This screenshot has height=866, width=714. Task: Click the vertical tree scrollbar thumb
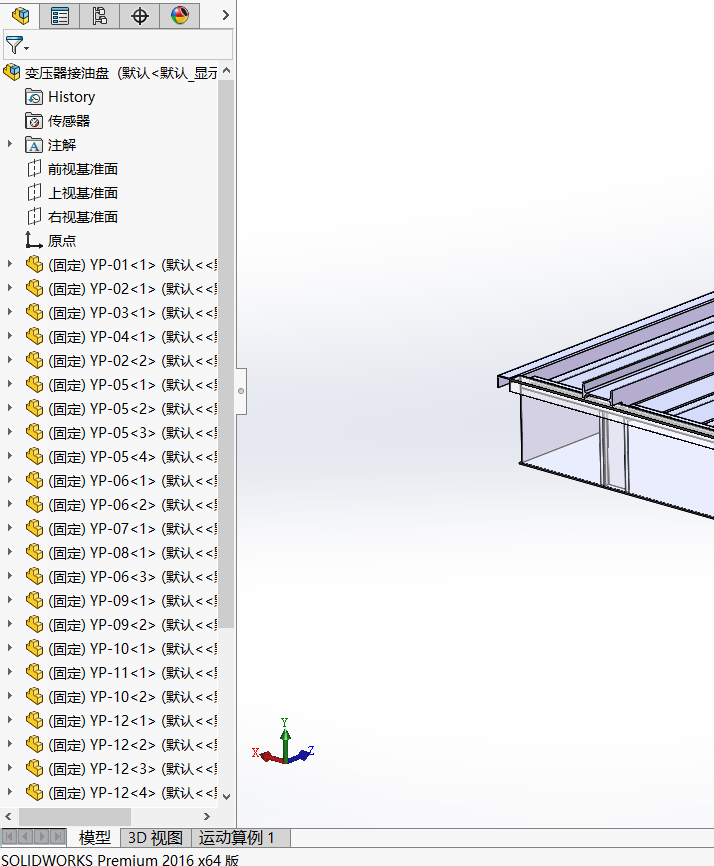[x=226, y=353]
